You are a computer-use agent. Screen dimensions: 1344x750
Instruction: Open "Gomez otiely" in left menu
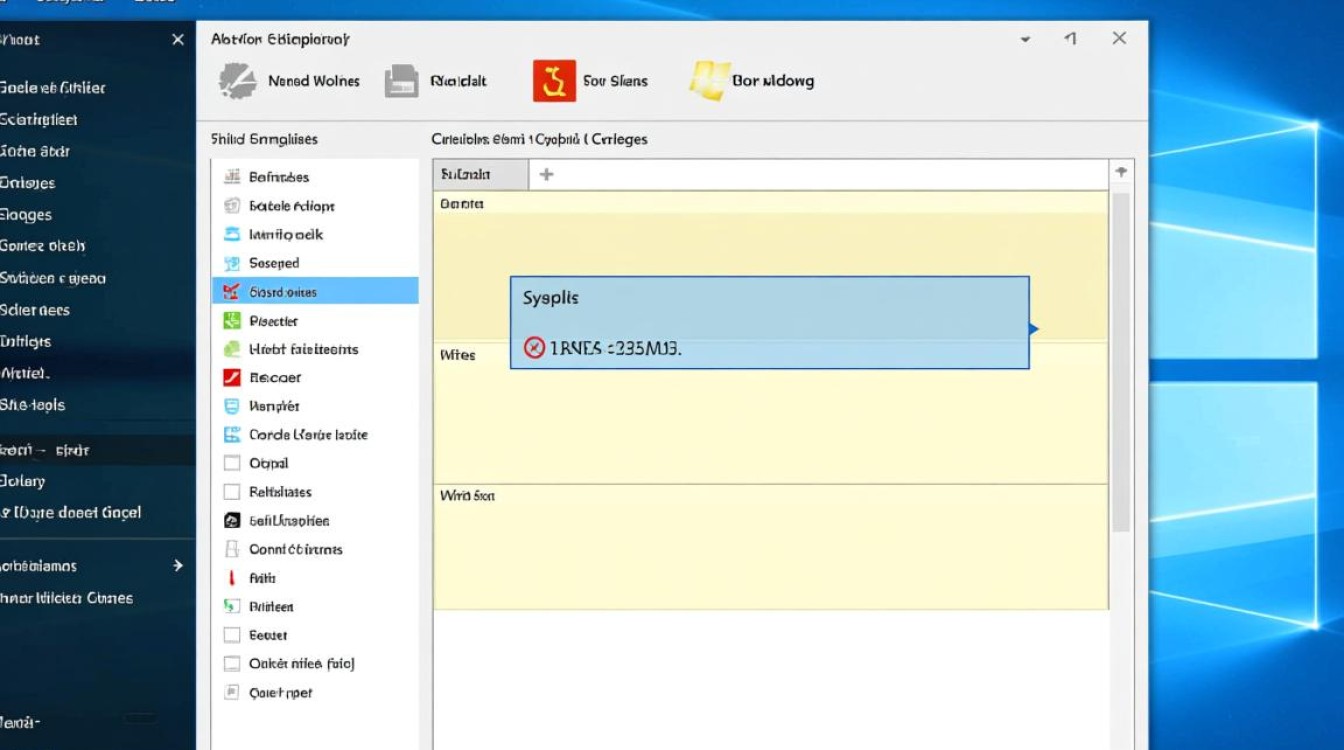[x=43, y=246]
